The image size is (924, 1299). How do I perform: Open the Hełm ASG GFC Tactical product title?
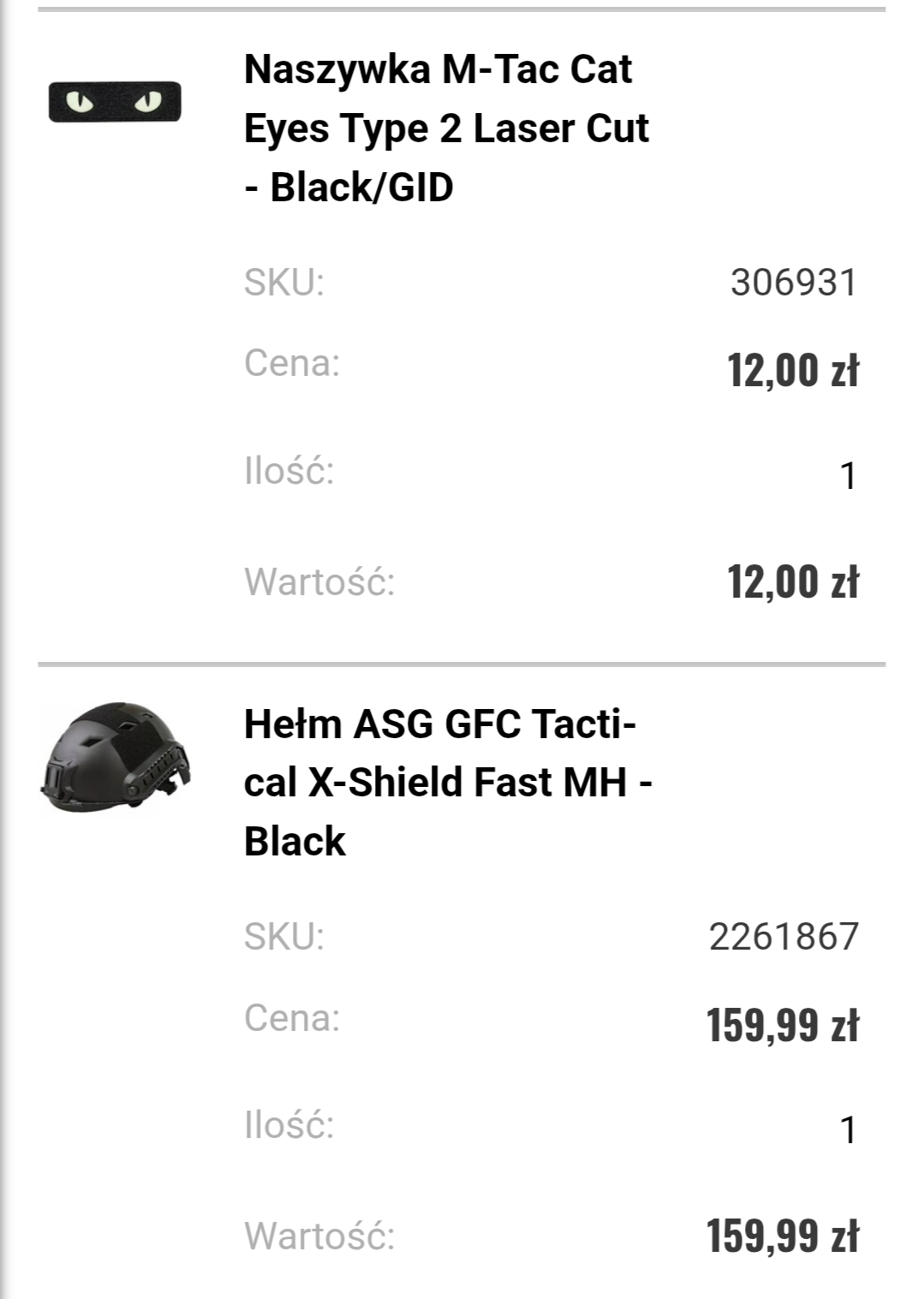click(448, 783)
